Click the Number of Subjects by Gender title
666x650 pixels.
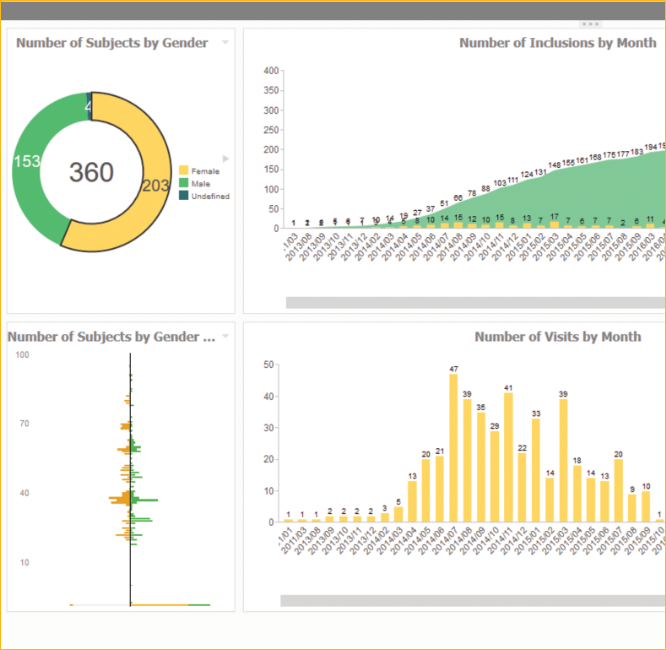tap(112, 43)
